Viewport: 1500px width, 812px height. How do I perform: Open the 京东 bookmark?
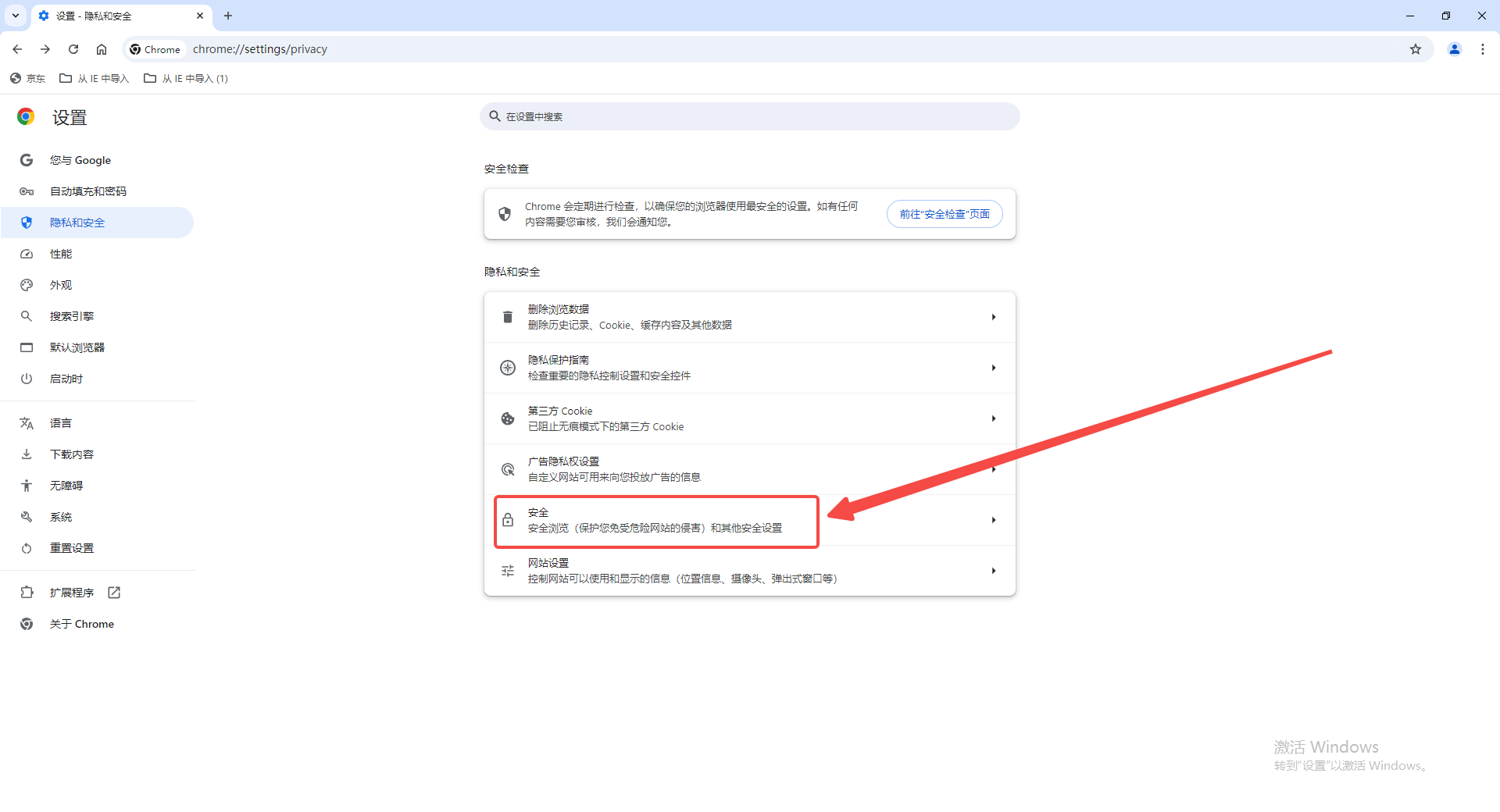[x=27, y=78]
